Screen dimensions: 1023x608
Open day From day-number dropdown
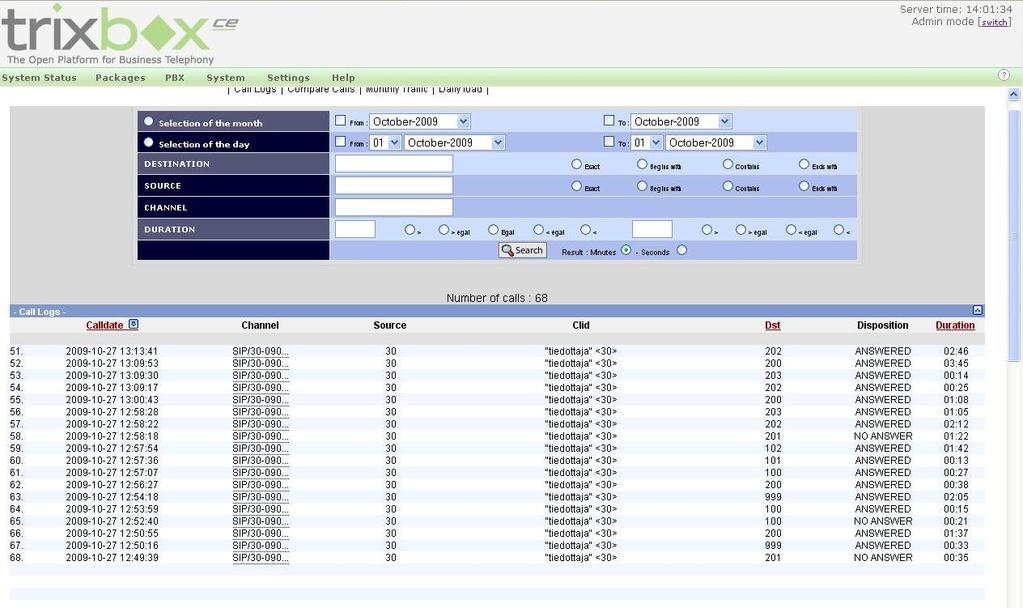385,142
